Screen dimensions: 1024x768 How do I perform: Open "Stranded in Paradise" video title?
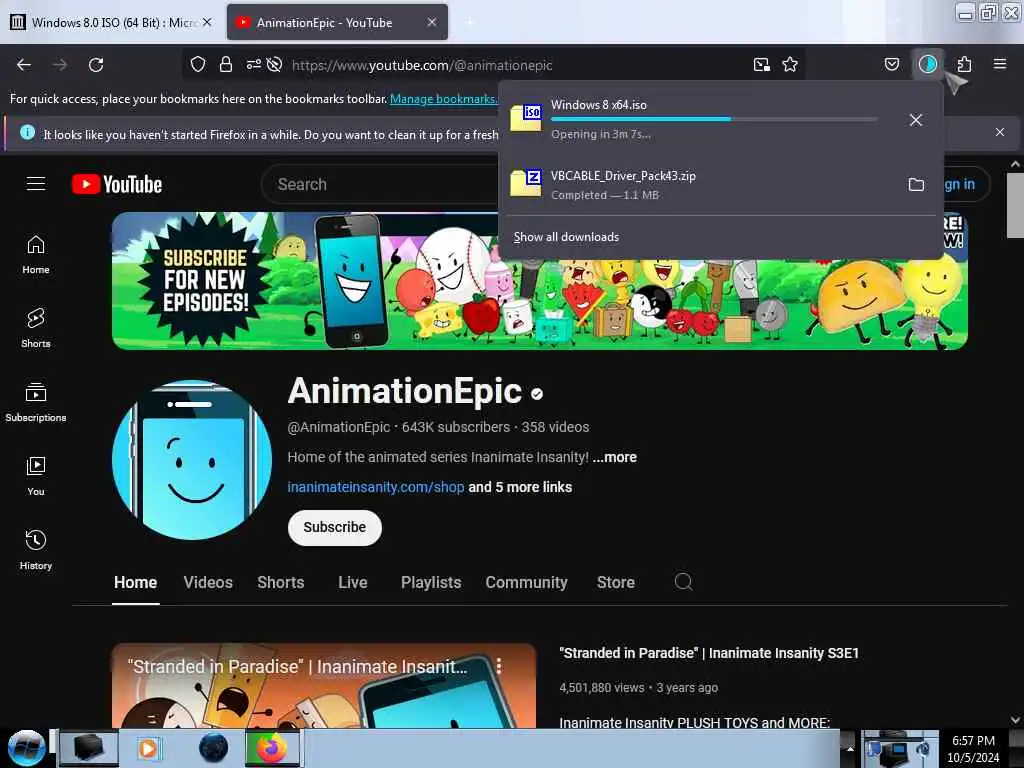(709, 653)
